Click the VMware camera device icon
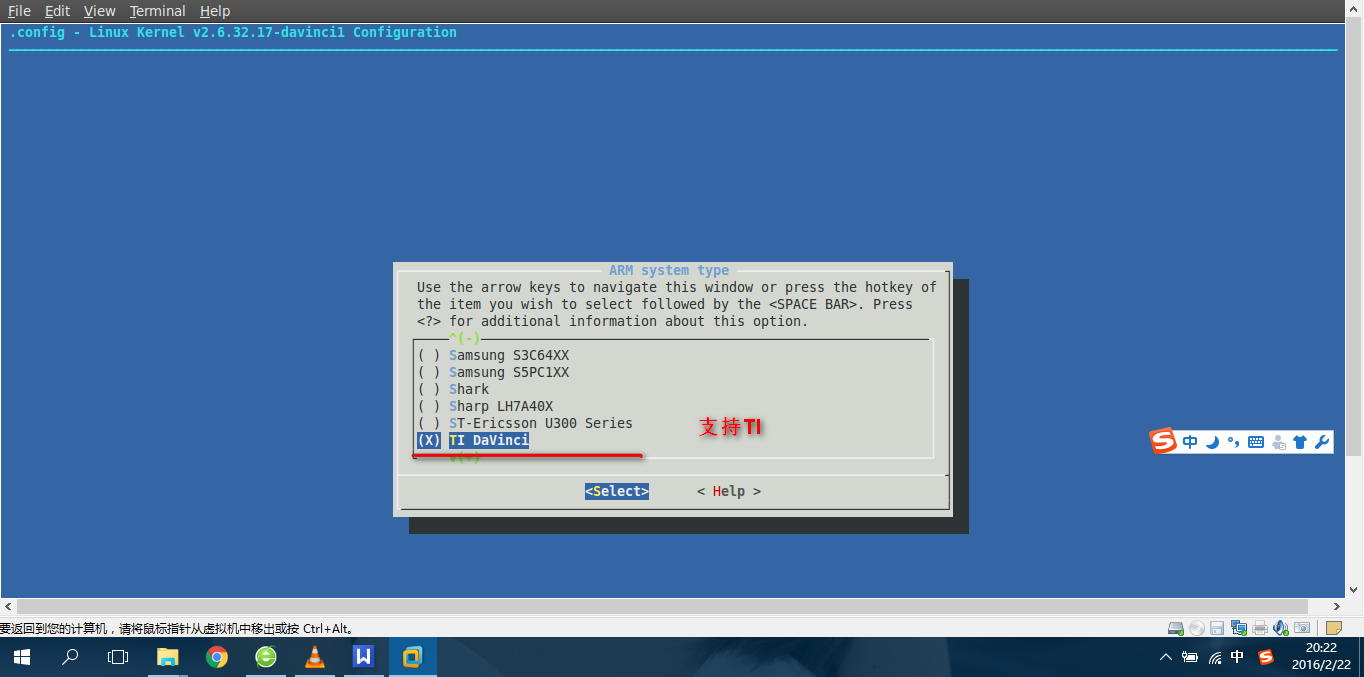This screenshot has height=677, width=1364. coord(1302,628)
